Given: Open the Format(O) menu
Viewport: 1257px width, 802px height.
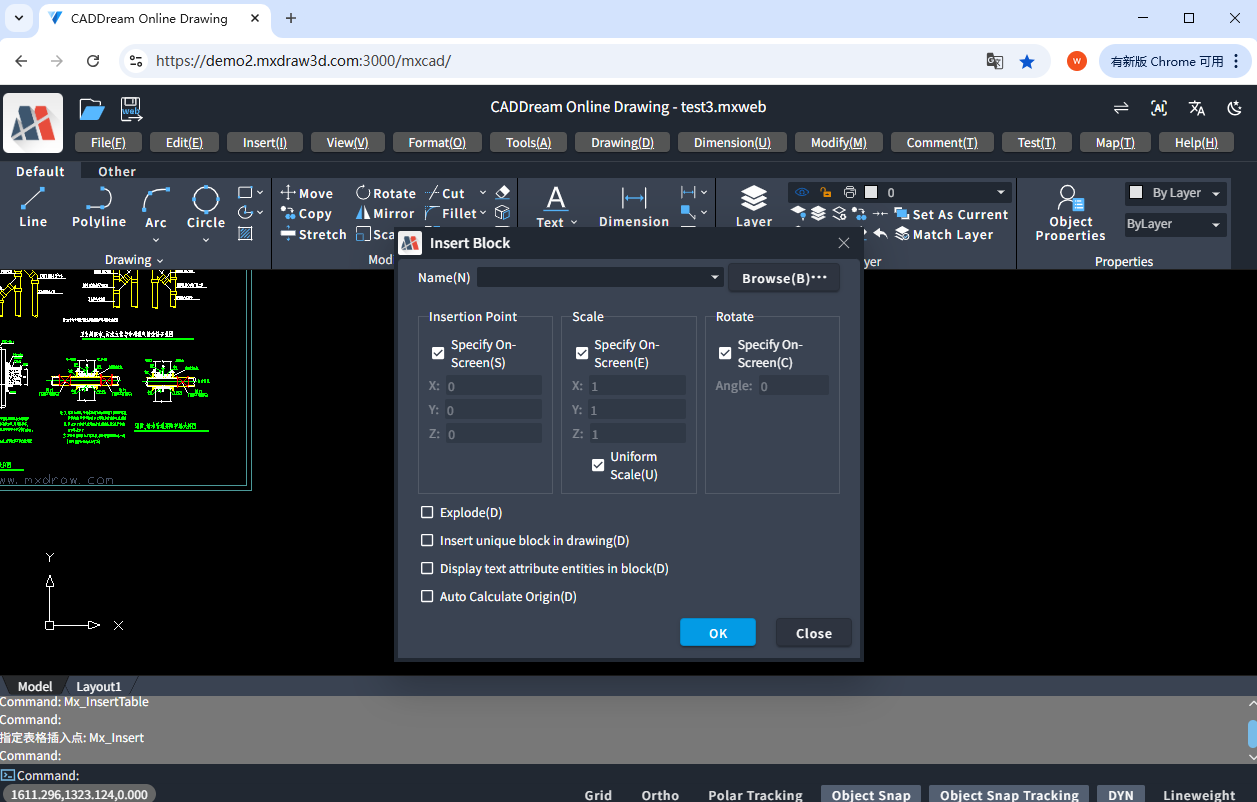Looking at the screenshot, I should pos(437,143).
